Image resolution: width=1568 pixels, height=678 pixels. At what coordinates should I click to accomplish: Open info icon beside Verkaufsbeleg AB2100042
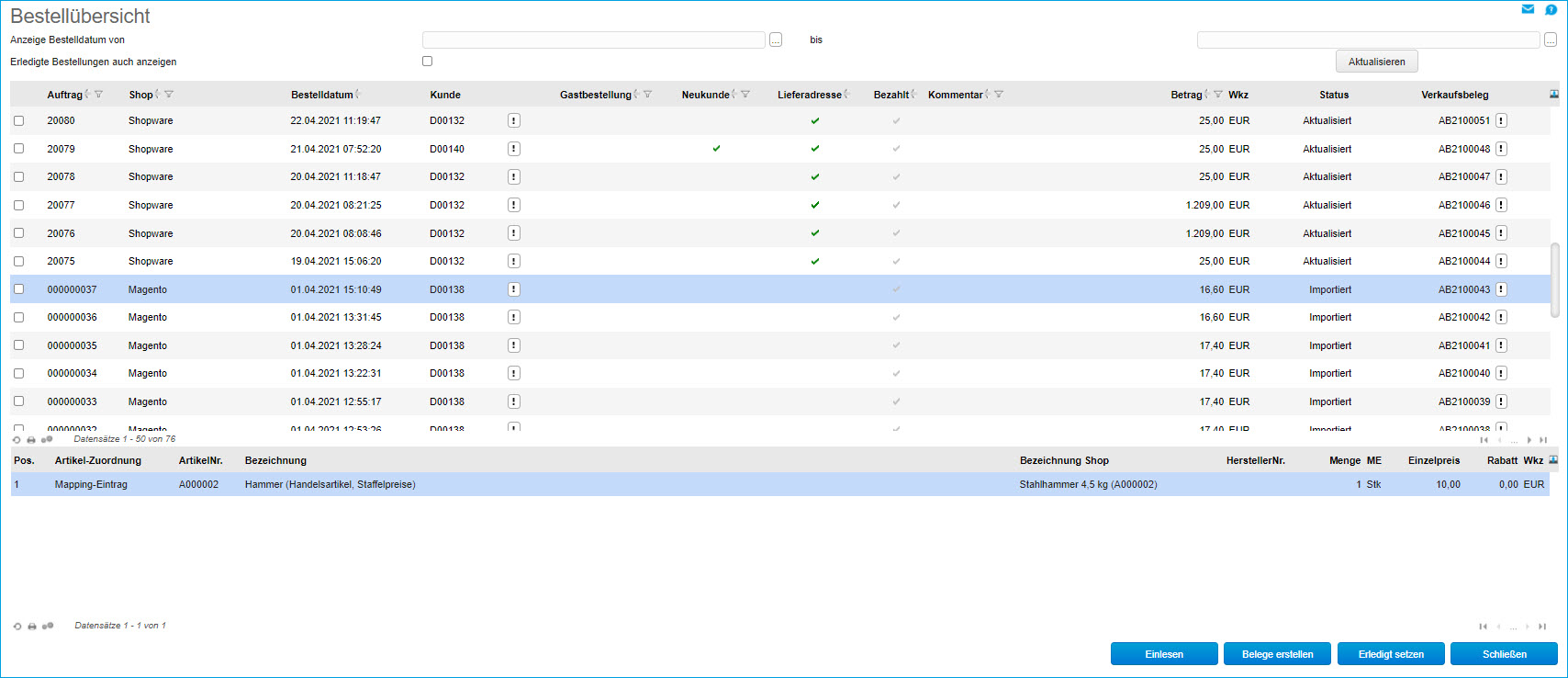pyautogui.click(x=1501, y=317)
